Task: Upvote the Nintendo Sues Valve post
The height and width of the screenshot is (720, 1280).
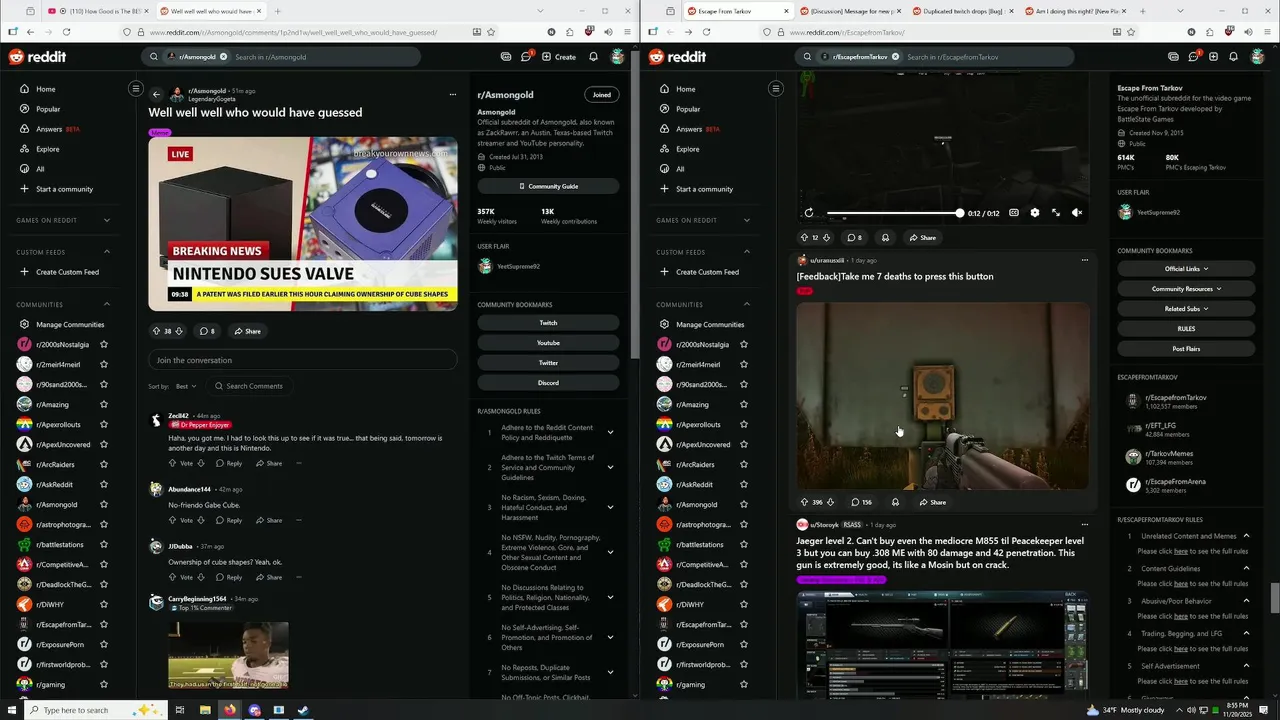Action: pyautogui.click(x=156, y=331)
